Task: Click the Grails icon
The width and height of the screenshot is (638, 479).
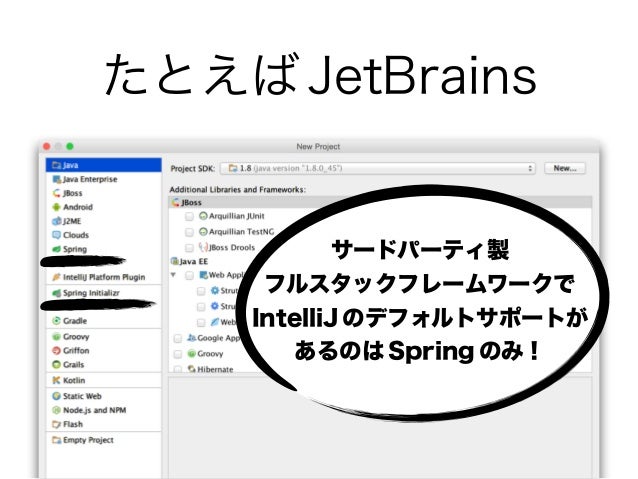Action: click(x=57, y=365)
